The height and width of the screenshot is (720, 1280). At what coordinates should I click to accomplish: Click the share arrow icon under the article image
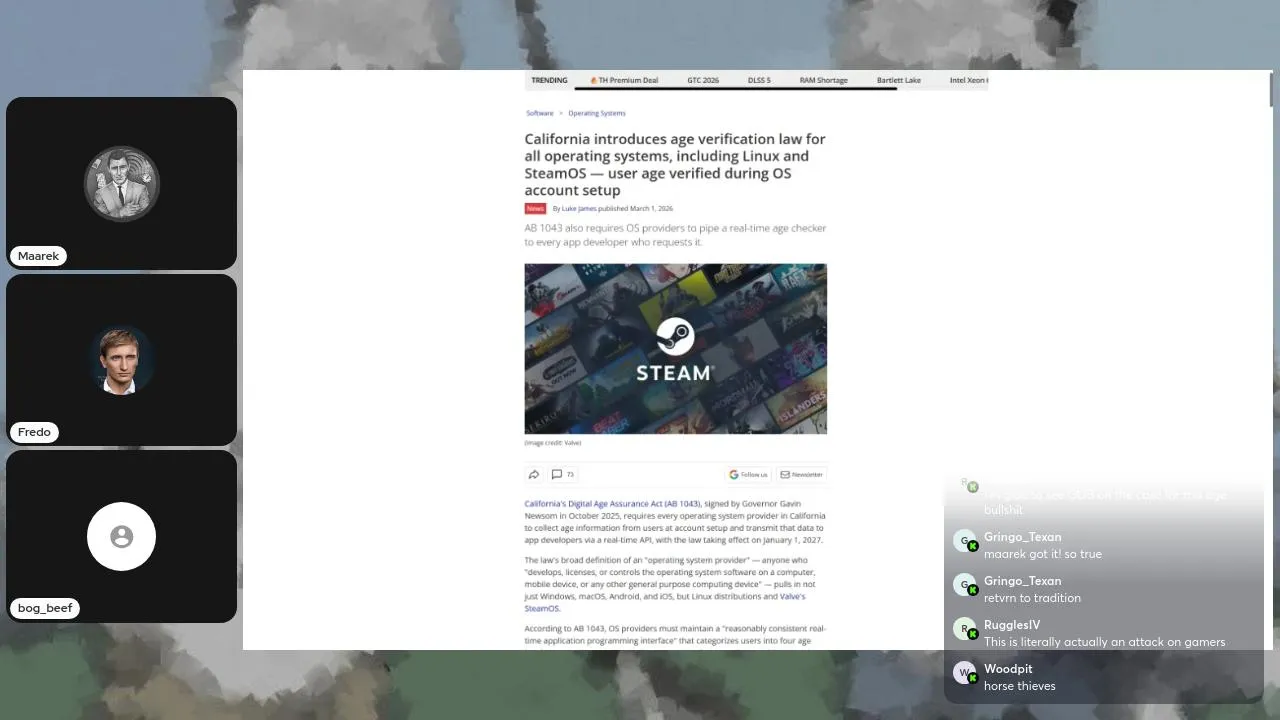pos(534,475)
